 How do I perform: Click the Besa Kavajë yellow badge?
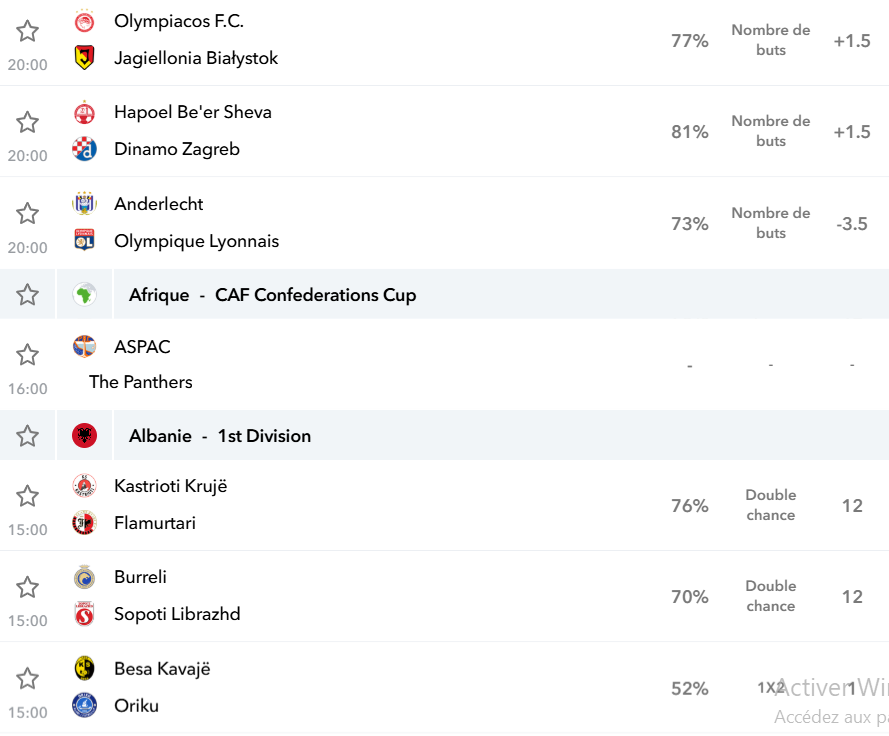(x=84, y=669)
